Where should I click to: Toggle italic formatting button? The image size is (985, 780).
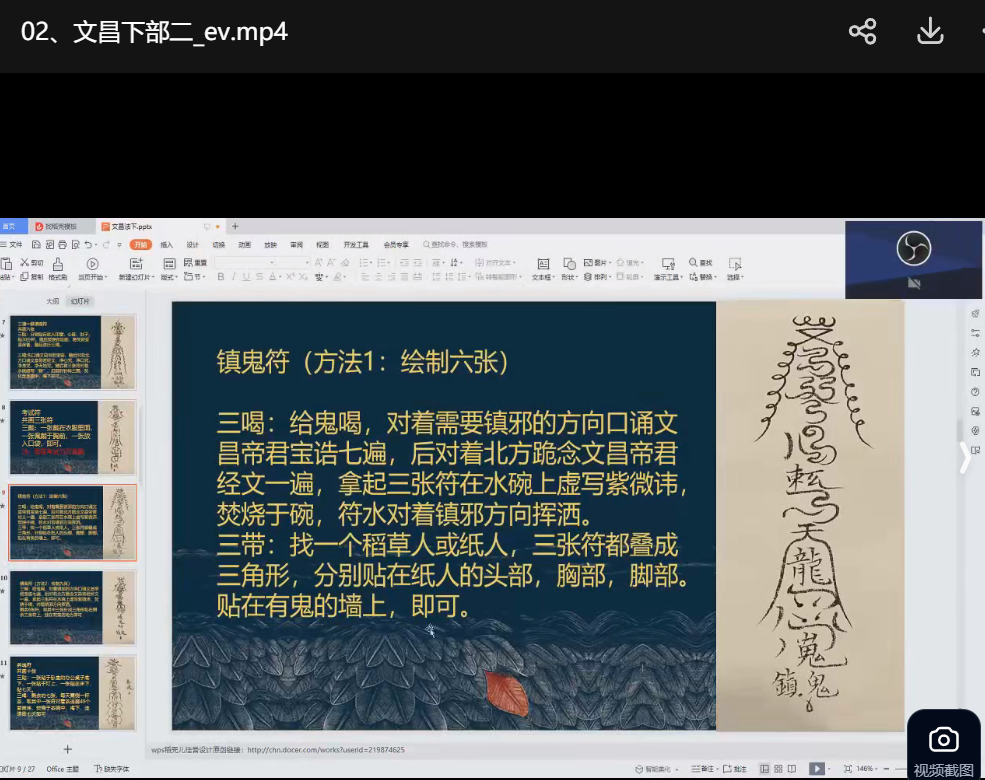coord(232,277)
